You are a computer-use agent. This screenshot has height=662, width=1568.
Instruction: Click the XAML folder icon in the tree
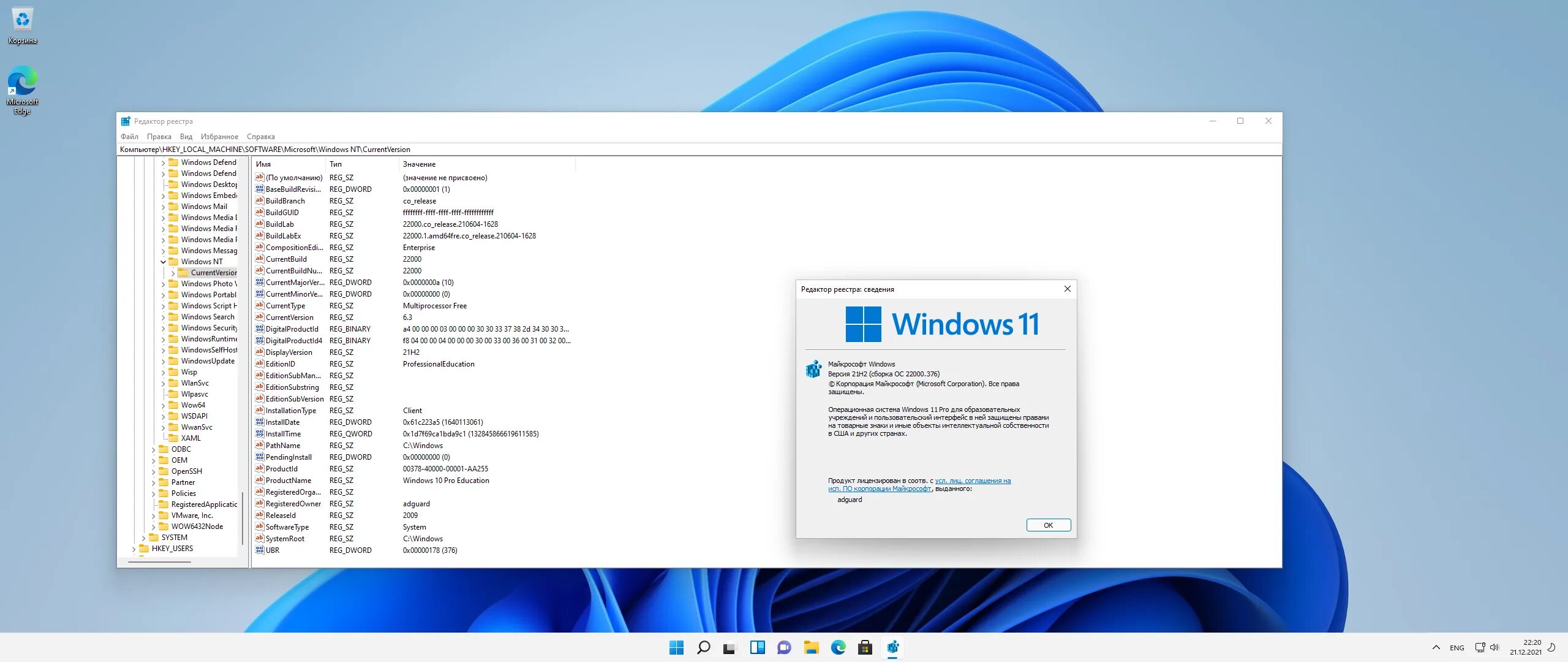click(173, 438)
